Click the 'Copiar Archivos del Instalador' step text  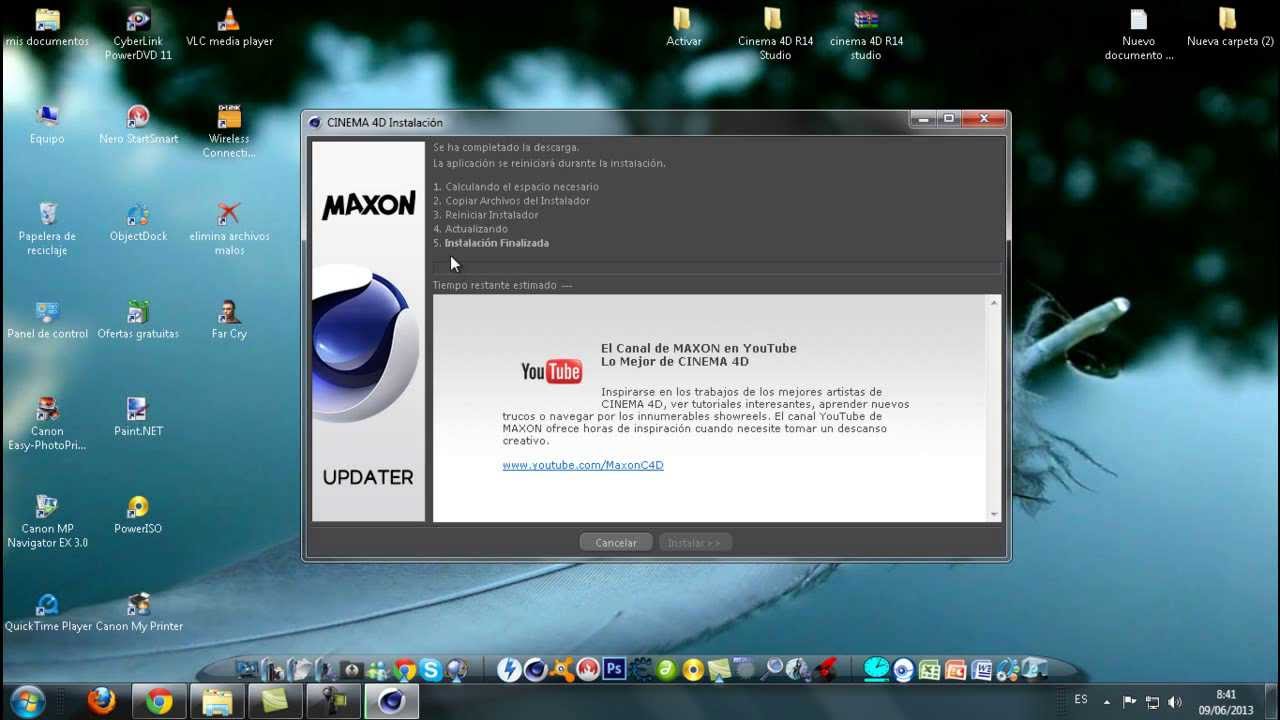tap(517, 201)
